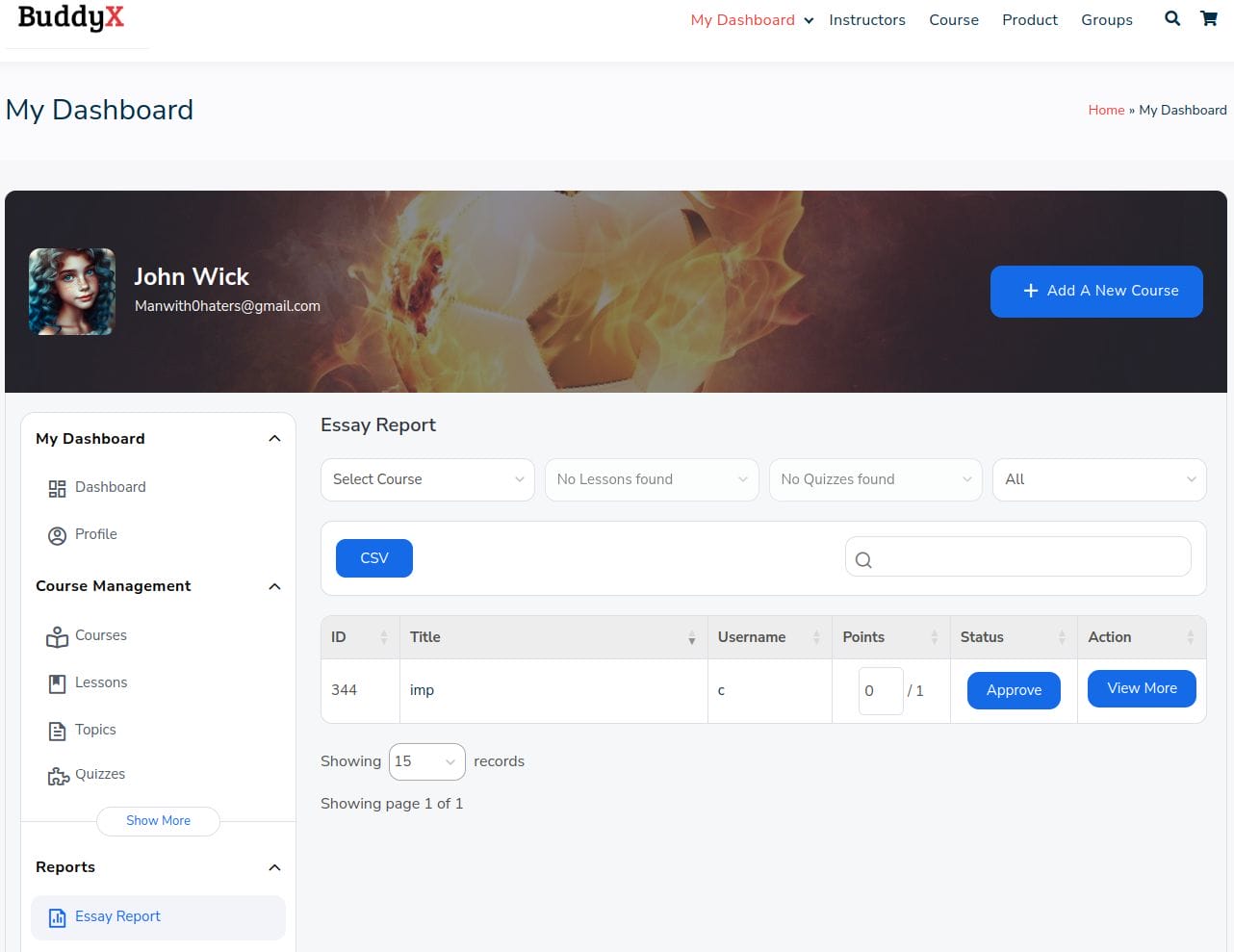1234x952 pixels.
Task: Approve the essay with ID 344
Action: pyautogui.click(x=1014, y=690)
